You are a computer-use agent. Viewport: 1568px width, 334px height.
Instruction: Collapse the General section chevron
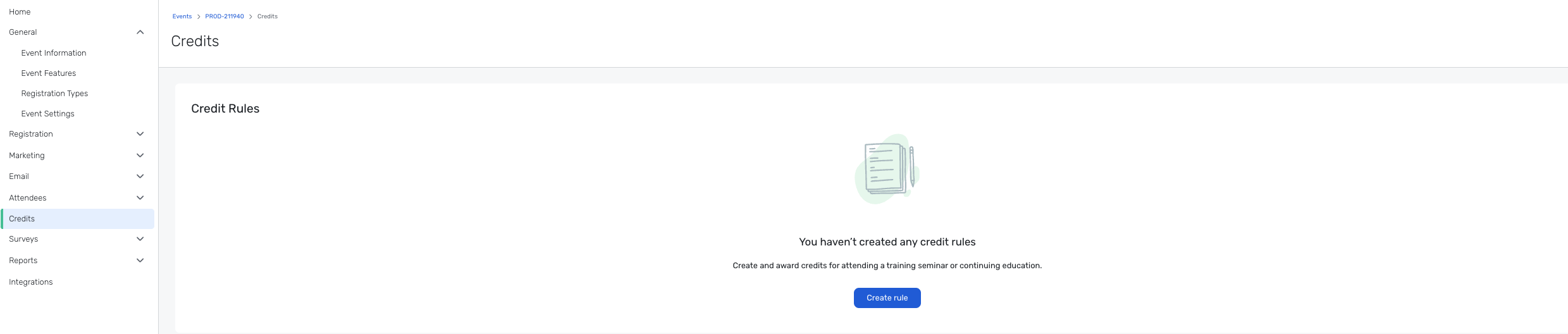(140, 32)
